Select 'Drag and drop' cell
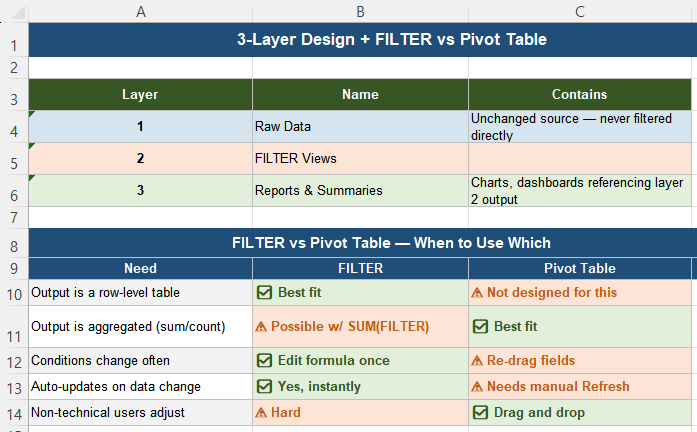697x432 pixels. click(580, 412)
